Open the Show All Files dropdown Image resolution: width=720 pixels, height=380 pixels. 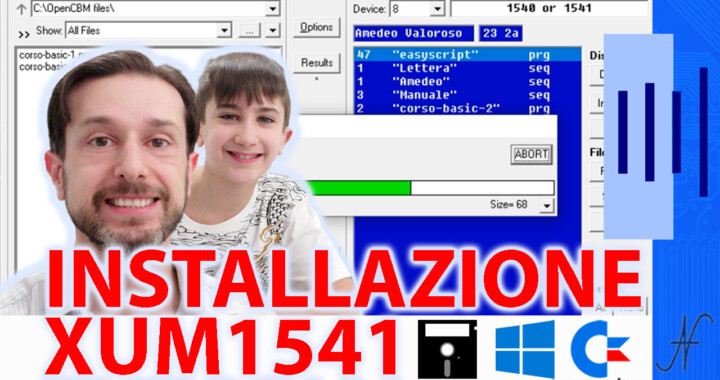[224, 31]
